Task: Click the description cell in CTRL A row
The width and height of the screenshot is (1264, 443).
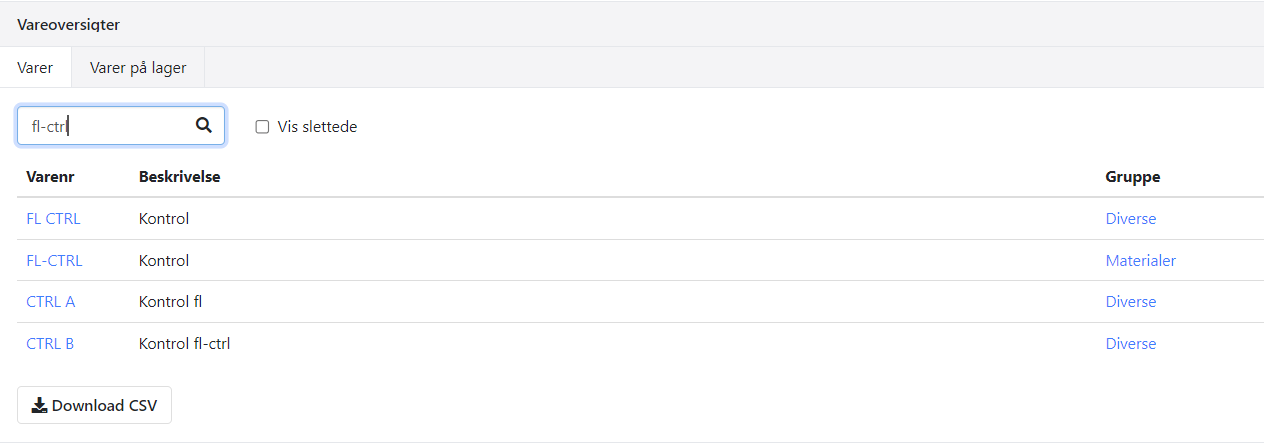Action: 171,302
